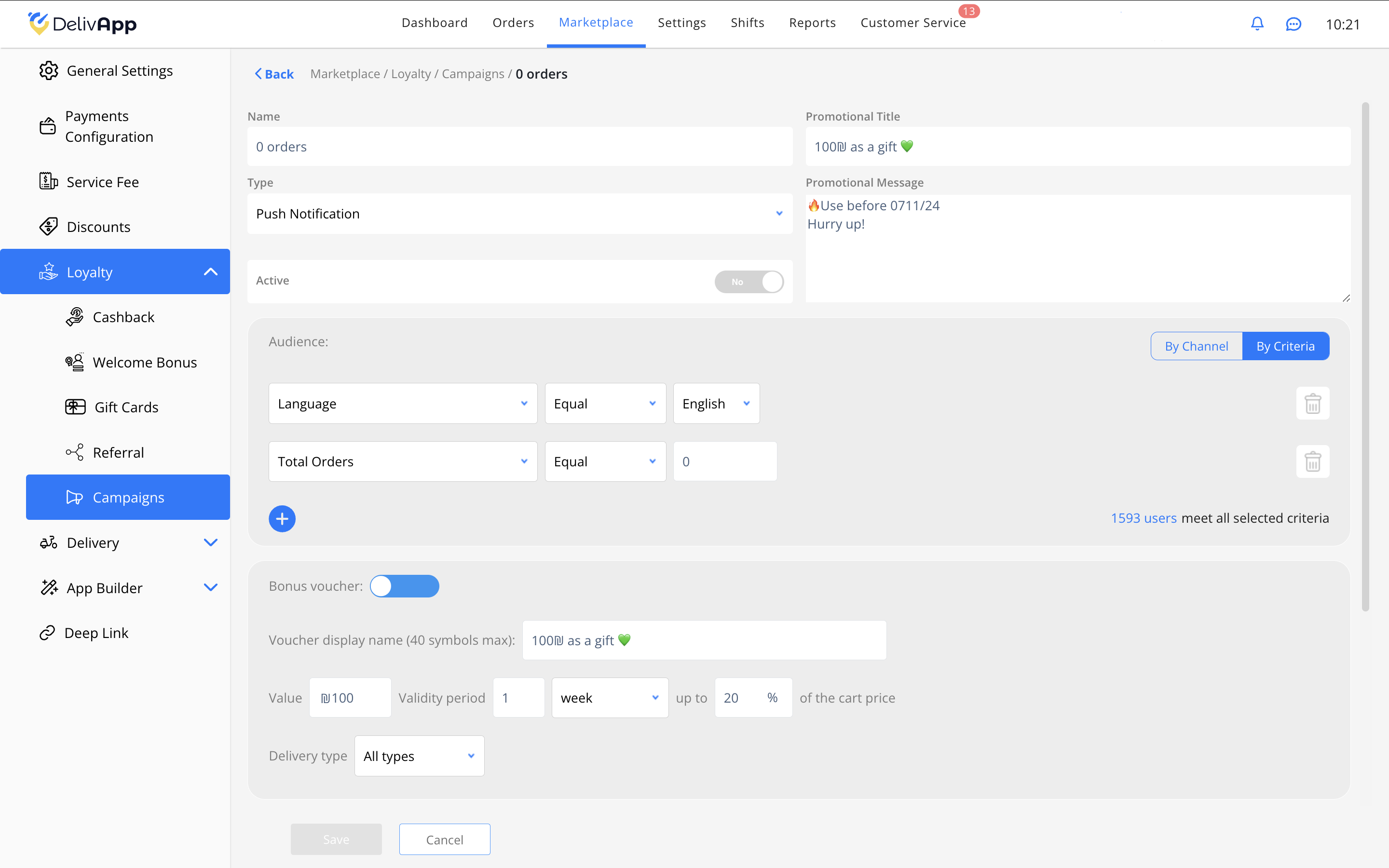Viewport: 1389px width, 868px height.
Task: Open General Settings from sidebar
Action: click(120, 70)
